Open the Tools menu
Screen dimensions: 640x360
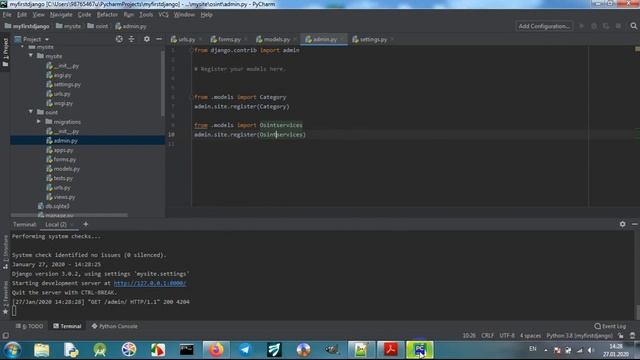(146, 15)
